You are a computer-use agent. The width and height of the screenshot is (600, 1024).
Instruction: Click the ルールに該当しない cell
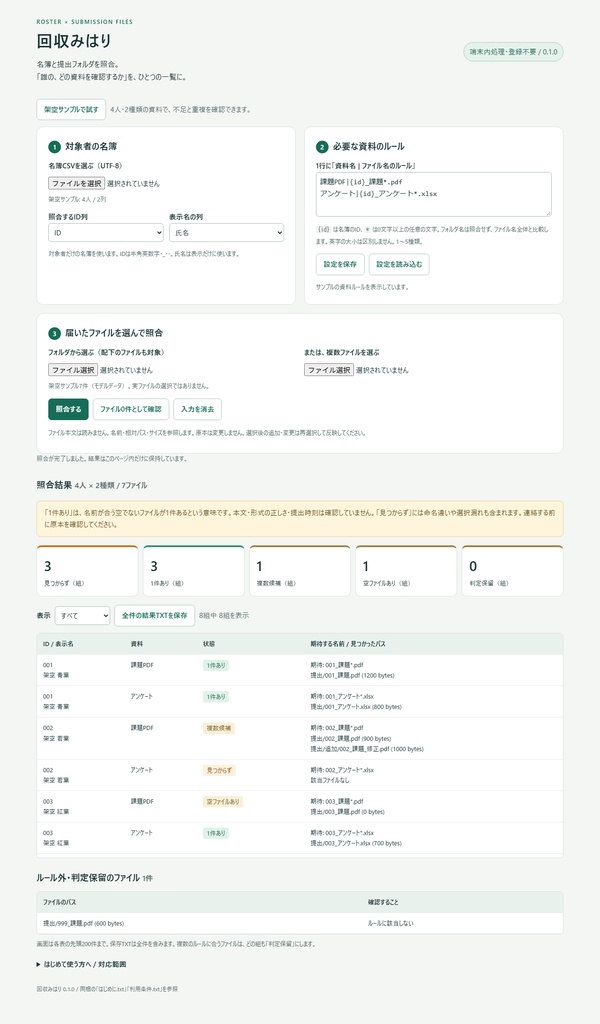(x=390, y=923)
